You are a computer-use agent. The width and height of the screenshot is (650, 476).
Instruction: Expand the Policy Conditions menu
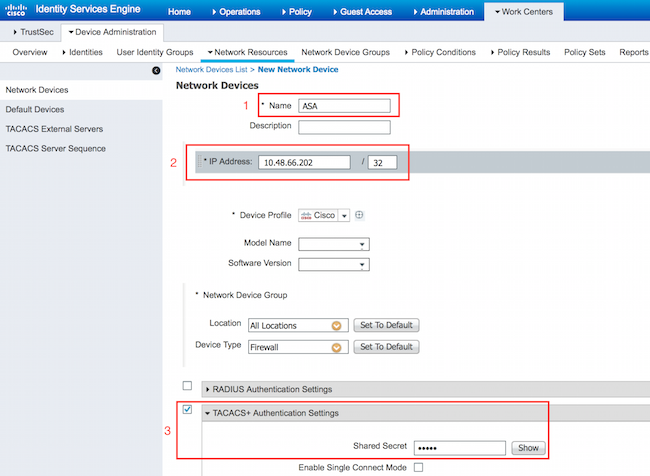tap(440, 52)
